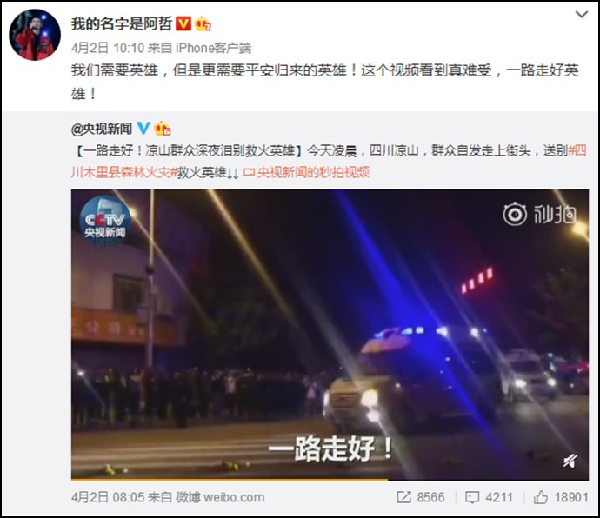Open the 央视新闻的秒拍视频 link
The height and width of the screenshot is (518, 600).
point(307,173)
